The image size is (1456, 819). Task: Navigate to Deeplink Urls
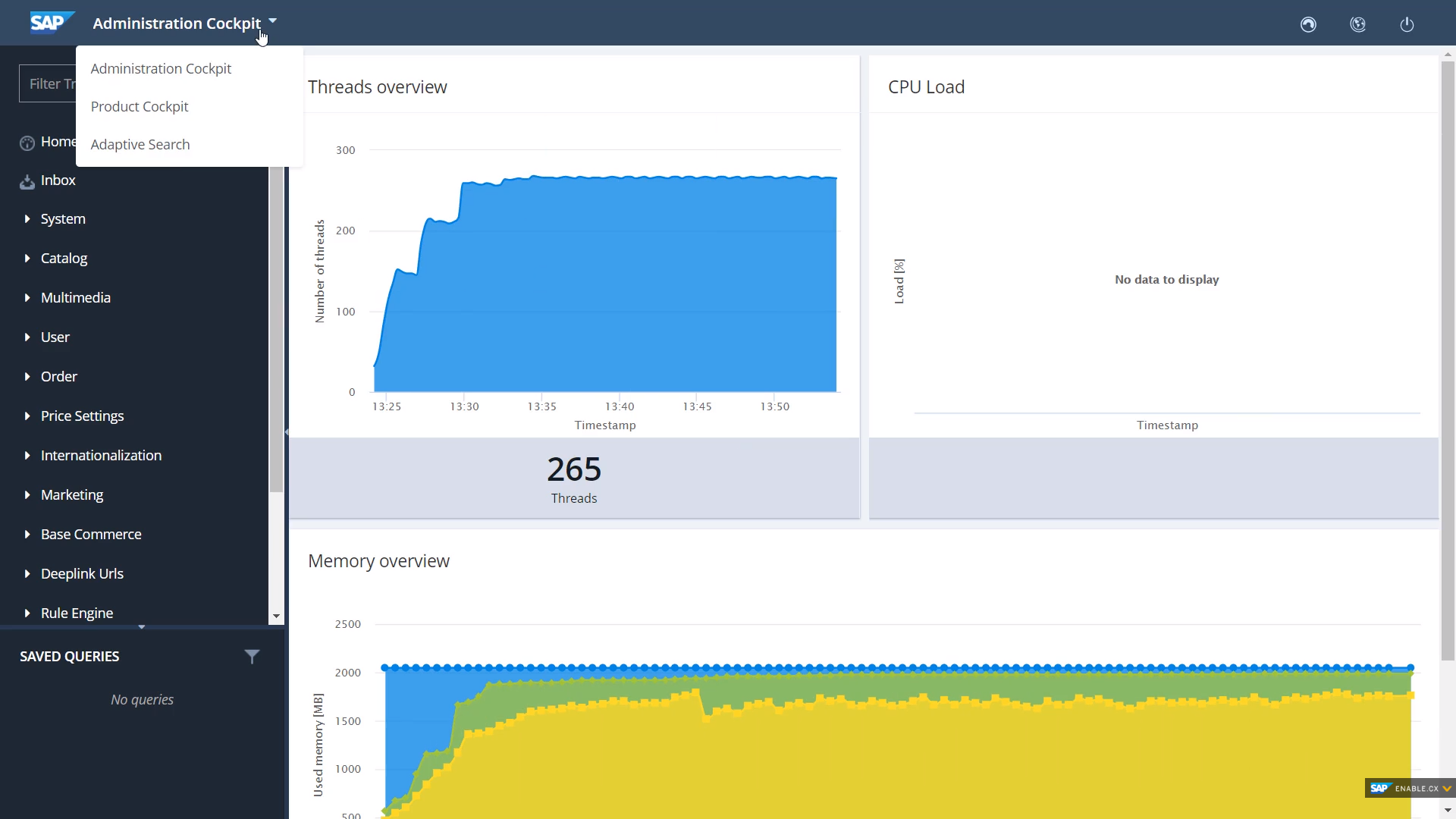(82, 573)
